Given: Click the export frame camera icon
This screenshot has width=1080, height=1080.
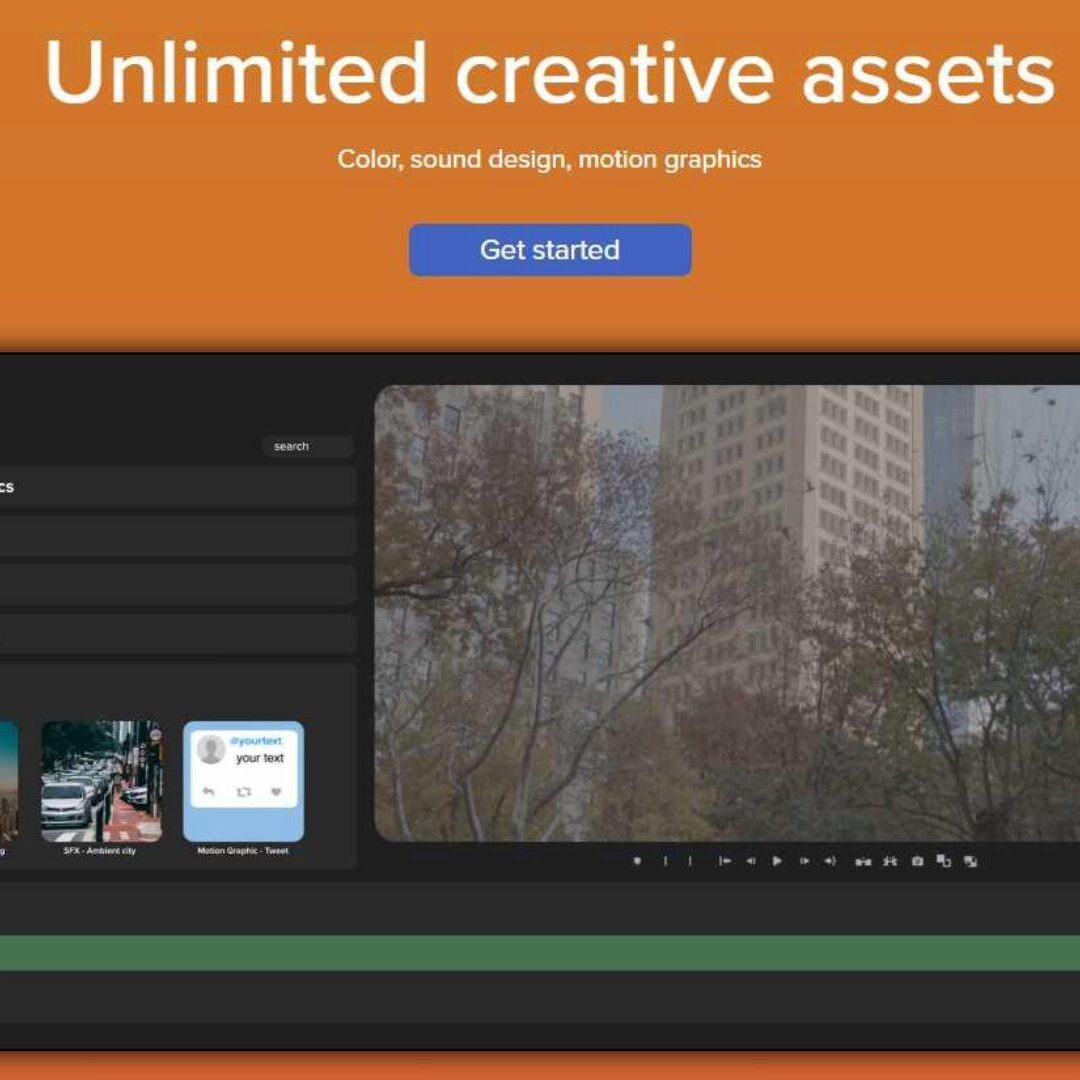Looking at the screenshot, I should click(x=917, y=861).
